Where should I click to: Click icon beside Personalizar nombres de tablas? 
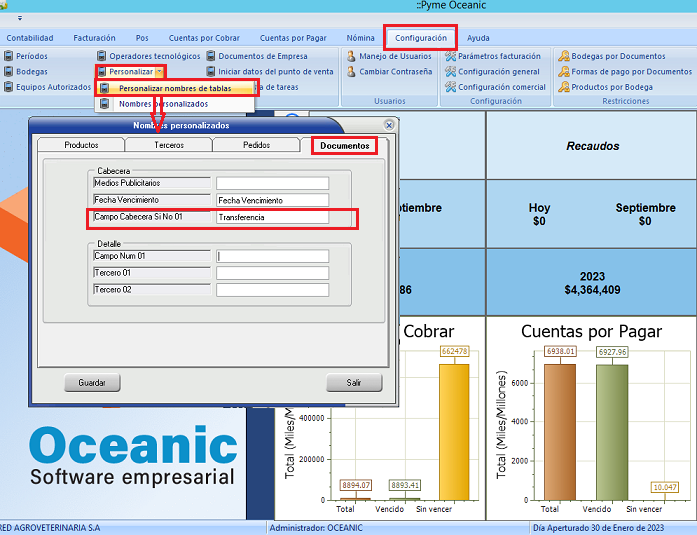[x=104, y=88]
